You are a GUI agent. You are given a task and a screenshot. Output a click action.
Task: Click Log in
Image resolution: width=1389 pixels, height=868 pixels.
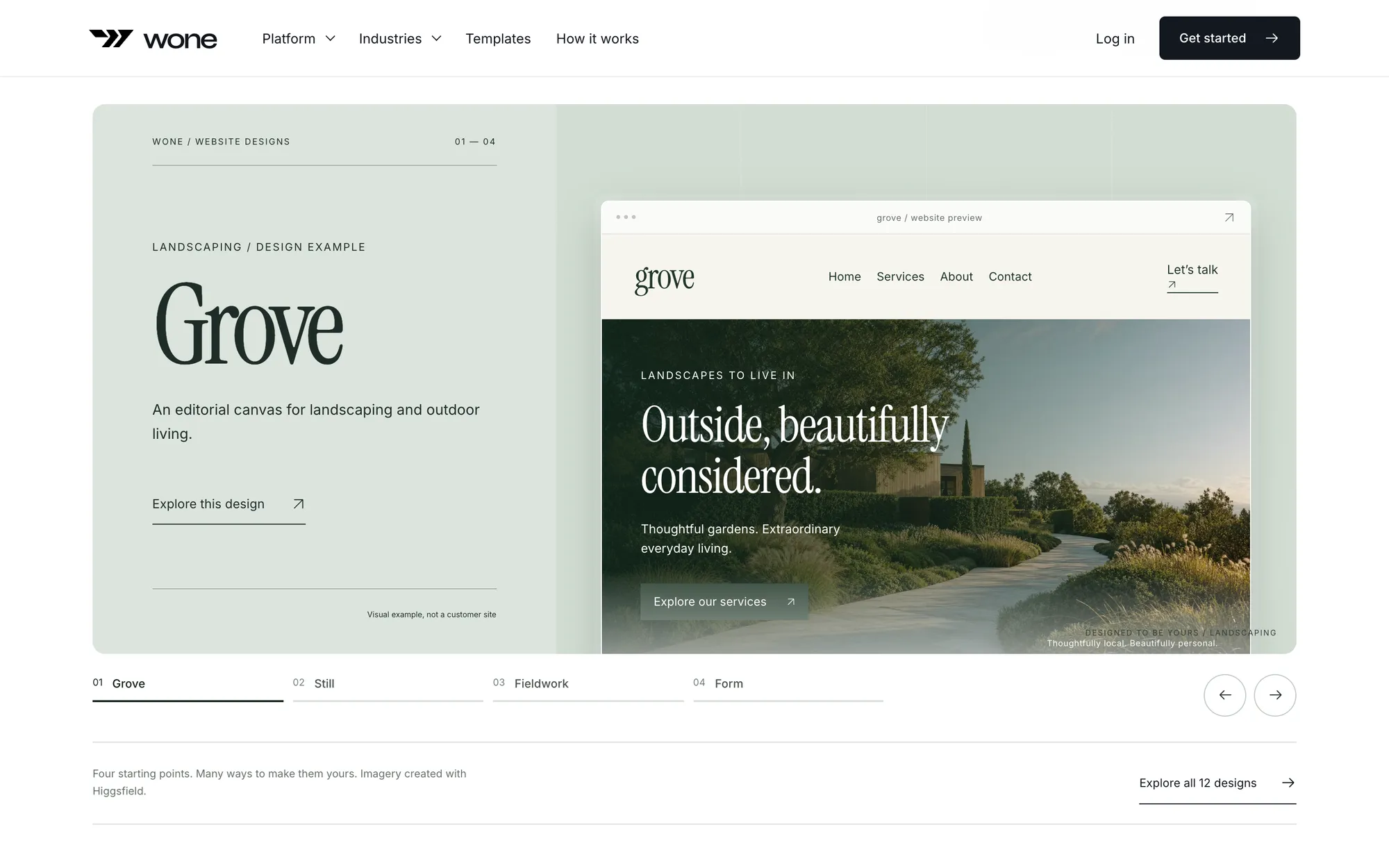tap(1115, 39)
